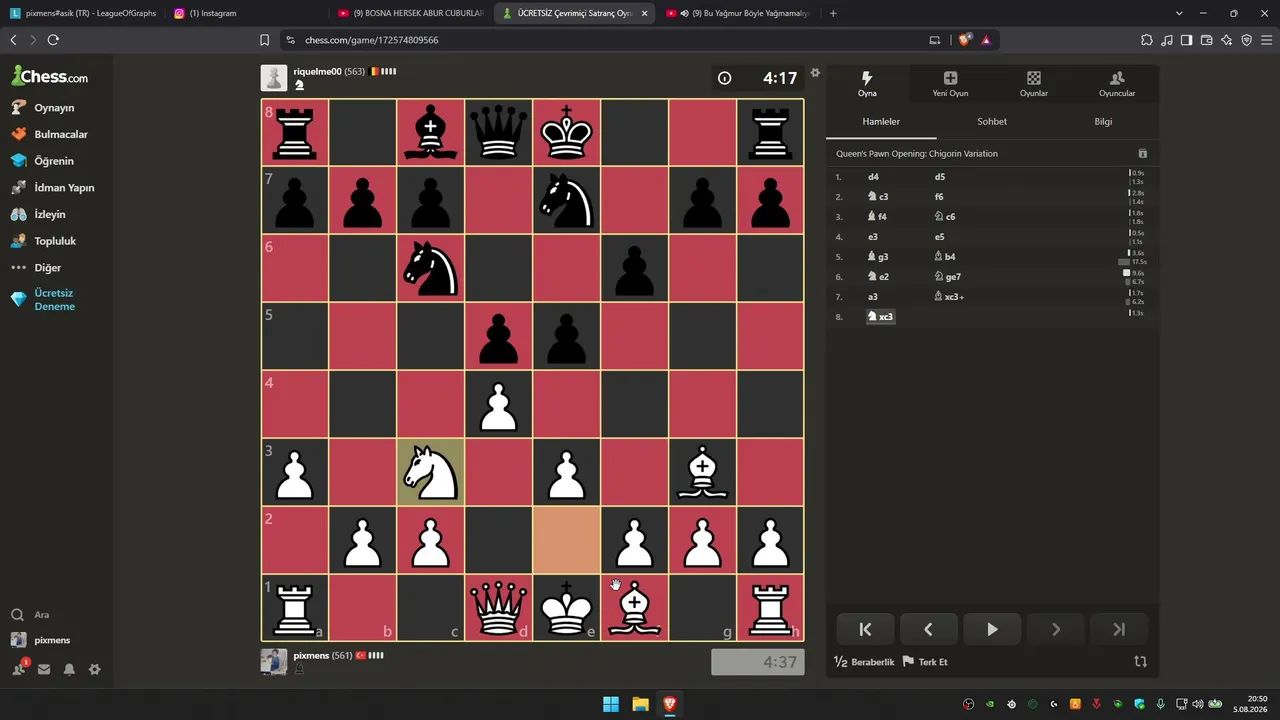Select the Sohbet chat tab
This screenshot has width=1280, height=720.
point(992,121)
